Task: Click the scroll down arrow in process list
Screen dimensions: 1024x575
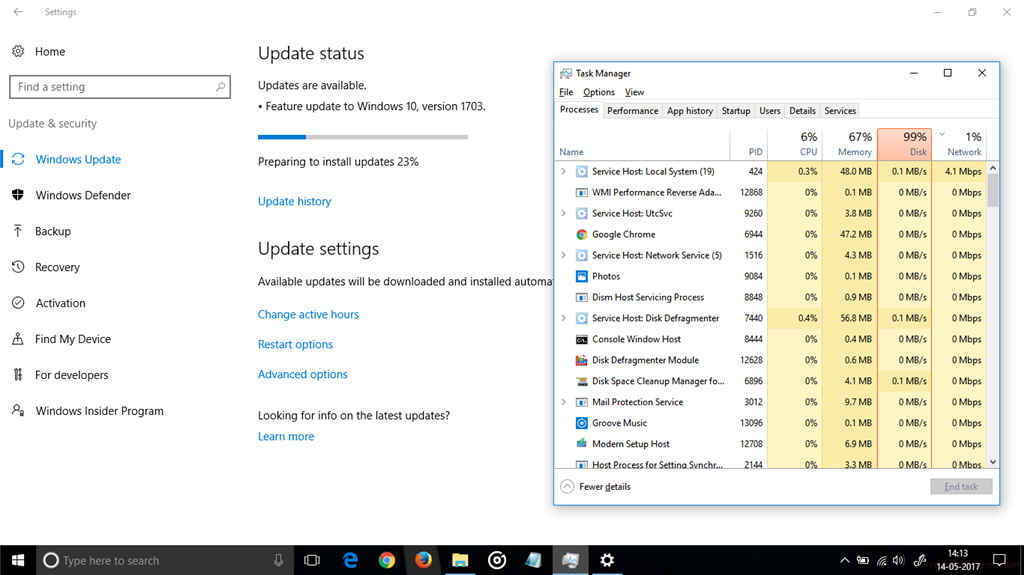Action: (993, 462)
